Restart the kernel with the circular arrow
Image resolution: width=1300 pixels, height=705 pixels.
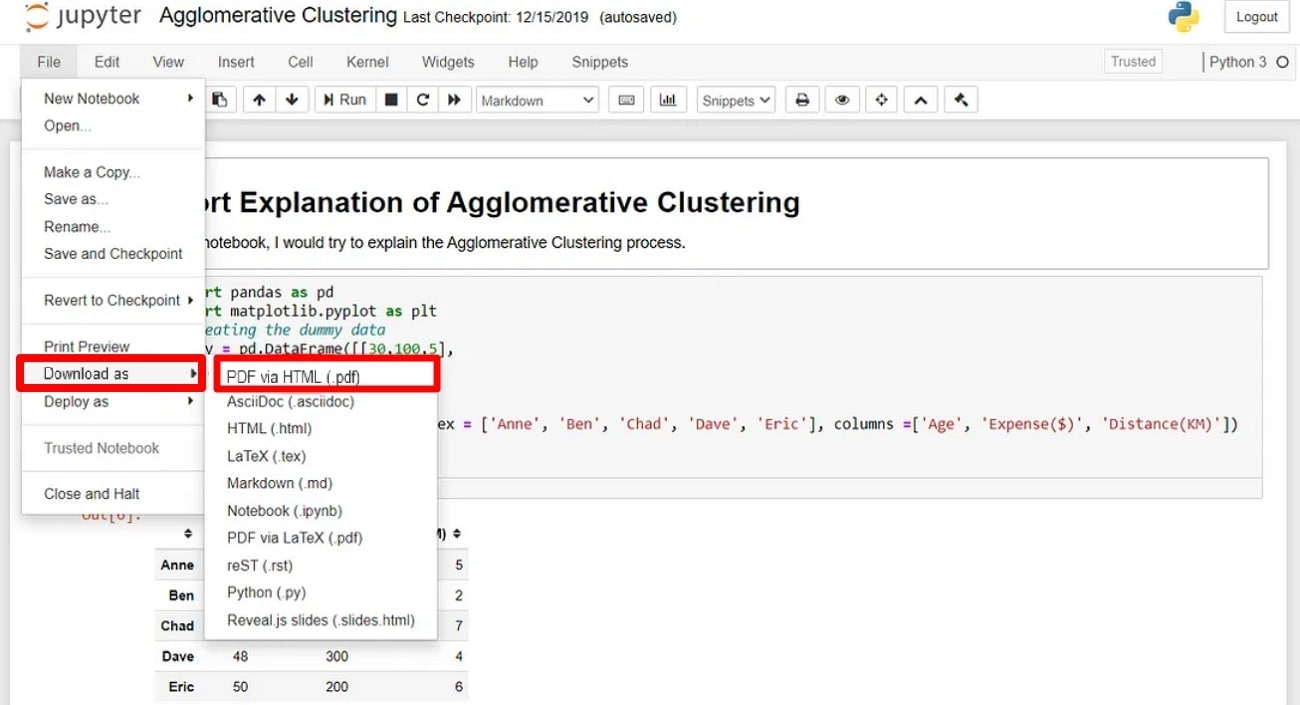click(423, 100)
